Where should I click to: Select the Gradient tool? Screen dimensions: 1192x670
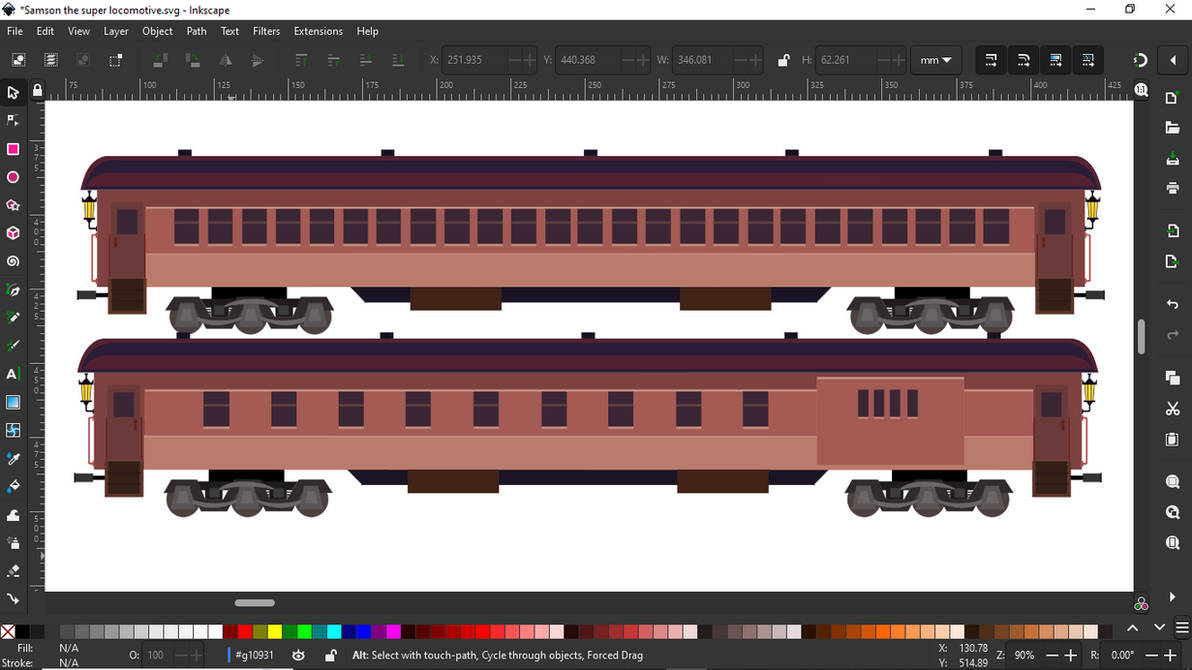(13, 402)
